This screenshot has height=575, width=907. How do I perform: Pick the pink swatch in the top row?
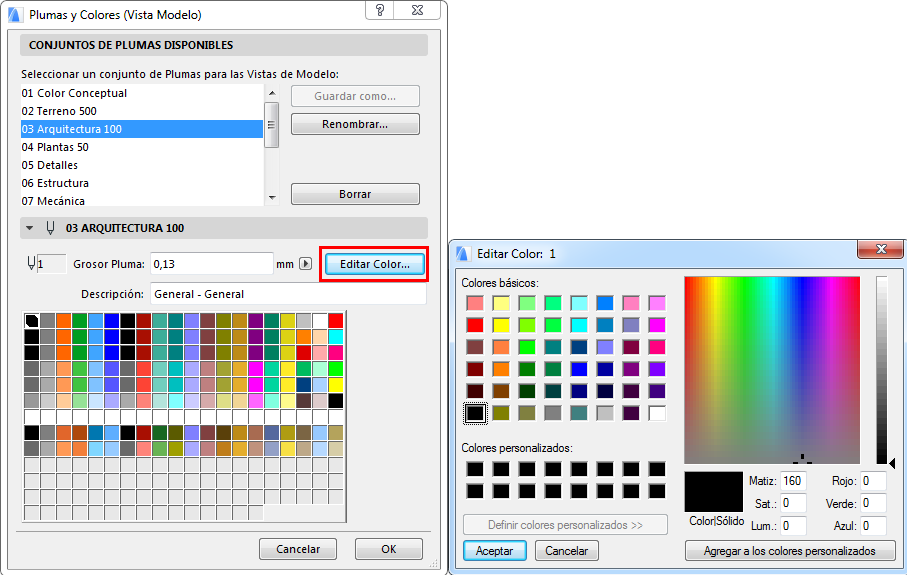pyautogui.click(x=631, y=303)
